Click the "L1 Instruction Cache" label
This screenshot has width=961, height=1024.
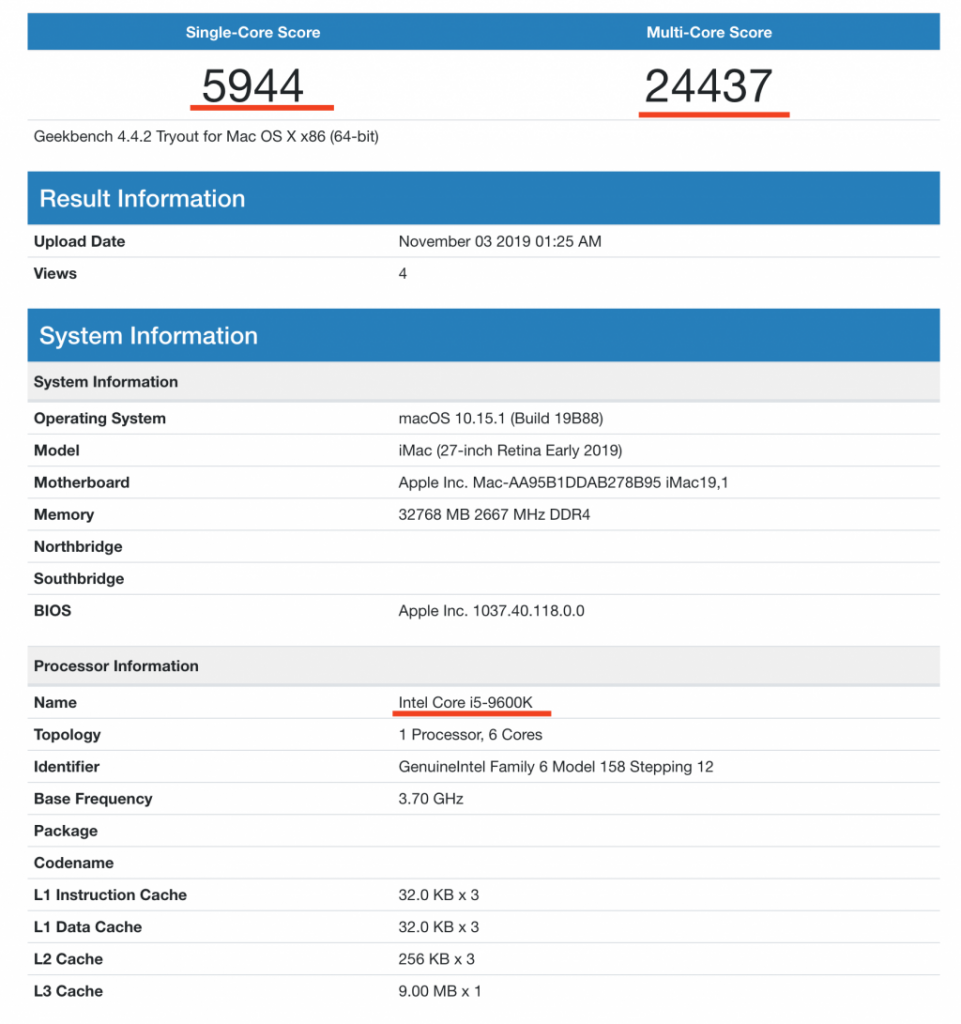[x=110, y=895]
